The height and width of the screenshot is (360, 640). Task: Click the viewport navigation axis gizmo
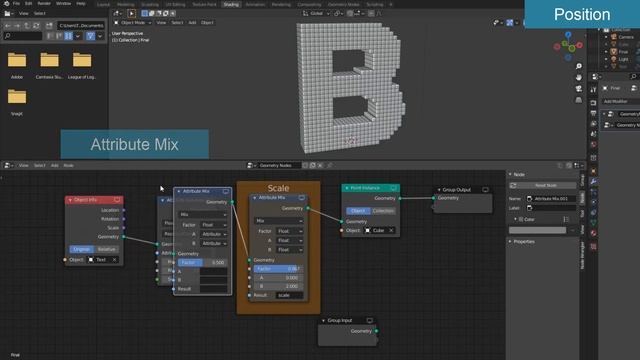(x=568, y=46)
